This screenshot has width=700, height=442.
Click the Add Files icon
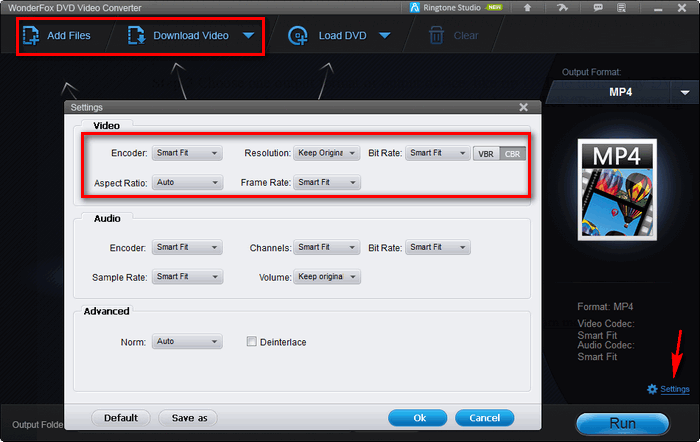click(31, 36)
